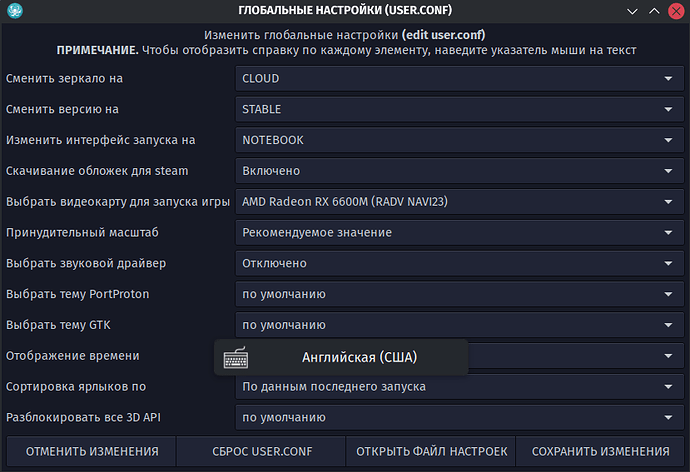
Task: Expand the 'Принудительный масштаб' dropdown
Action: [459, 233]
